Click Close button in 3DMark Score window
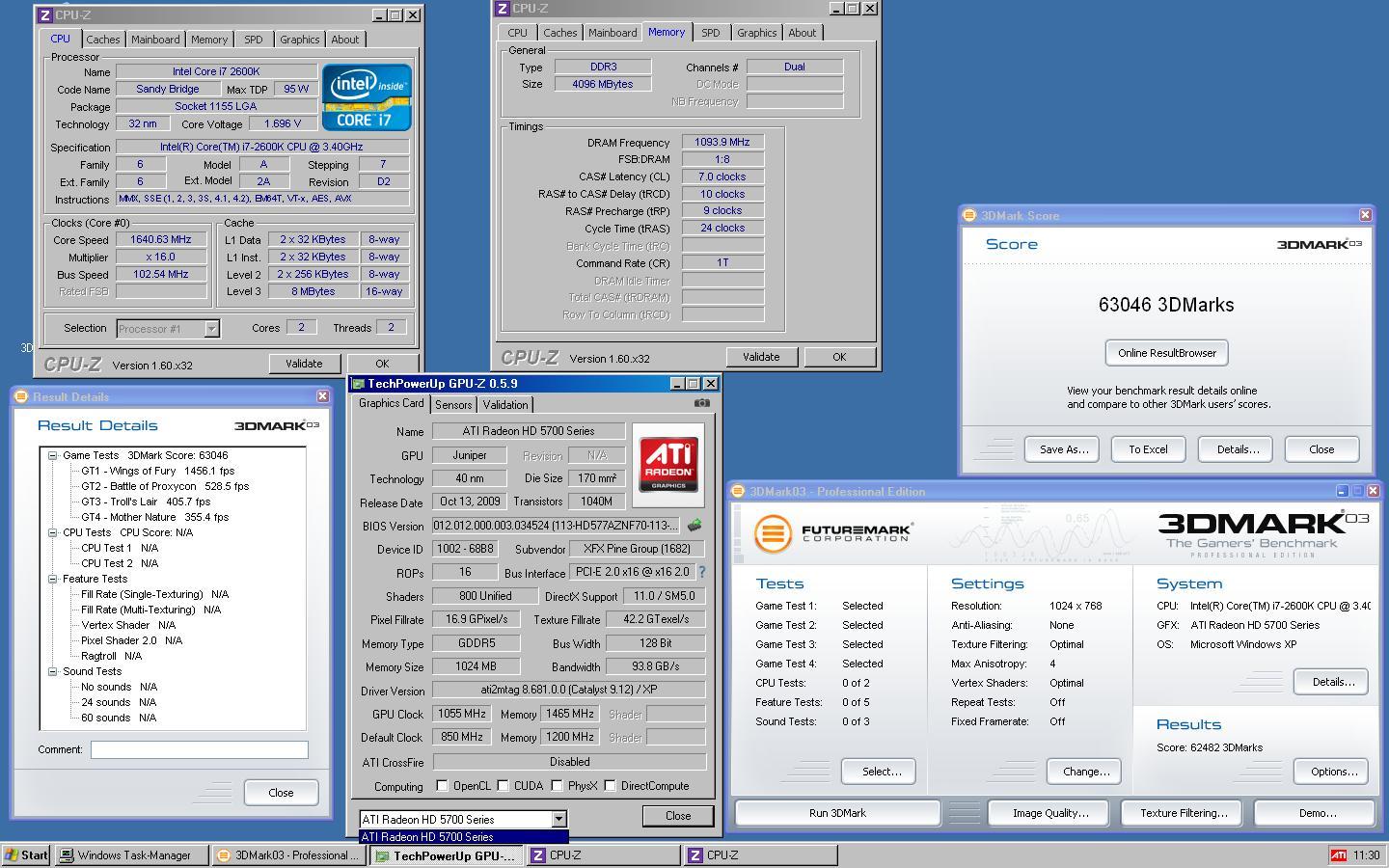The image size is (1389, 868). 1321,449
